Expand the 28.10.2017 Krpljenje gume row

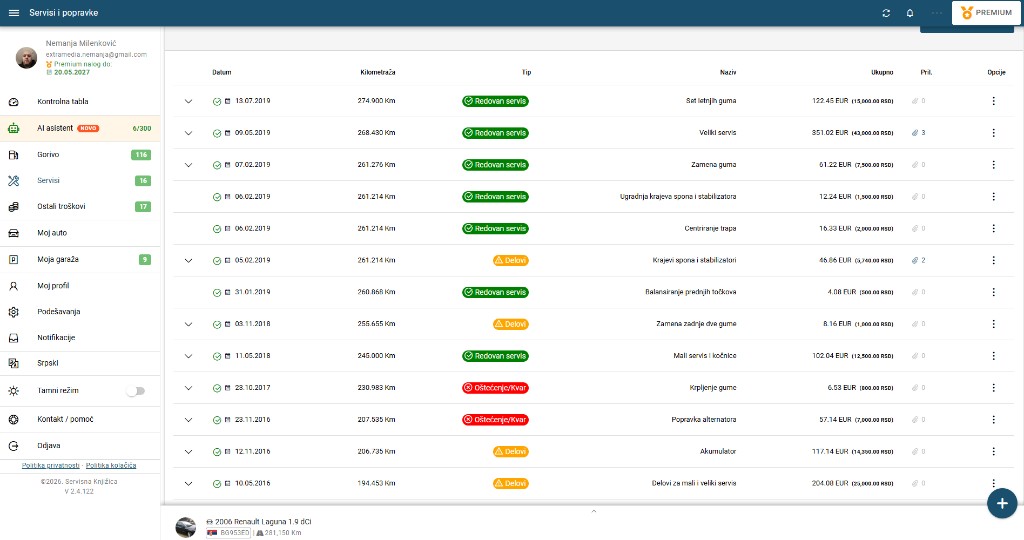pos(187,388)
